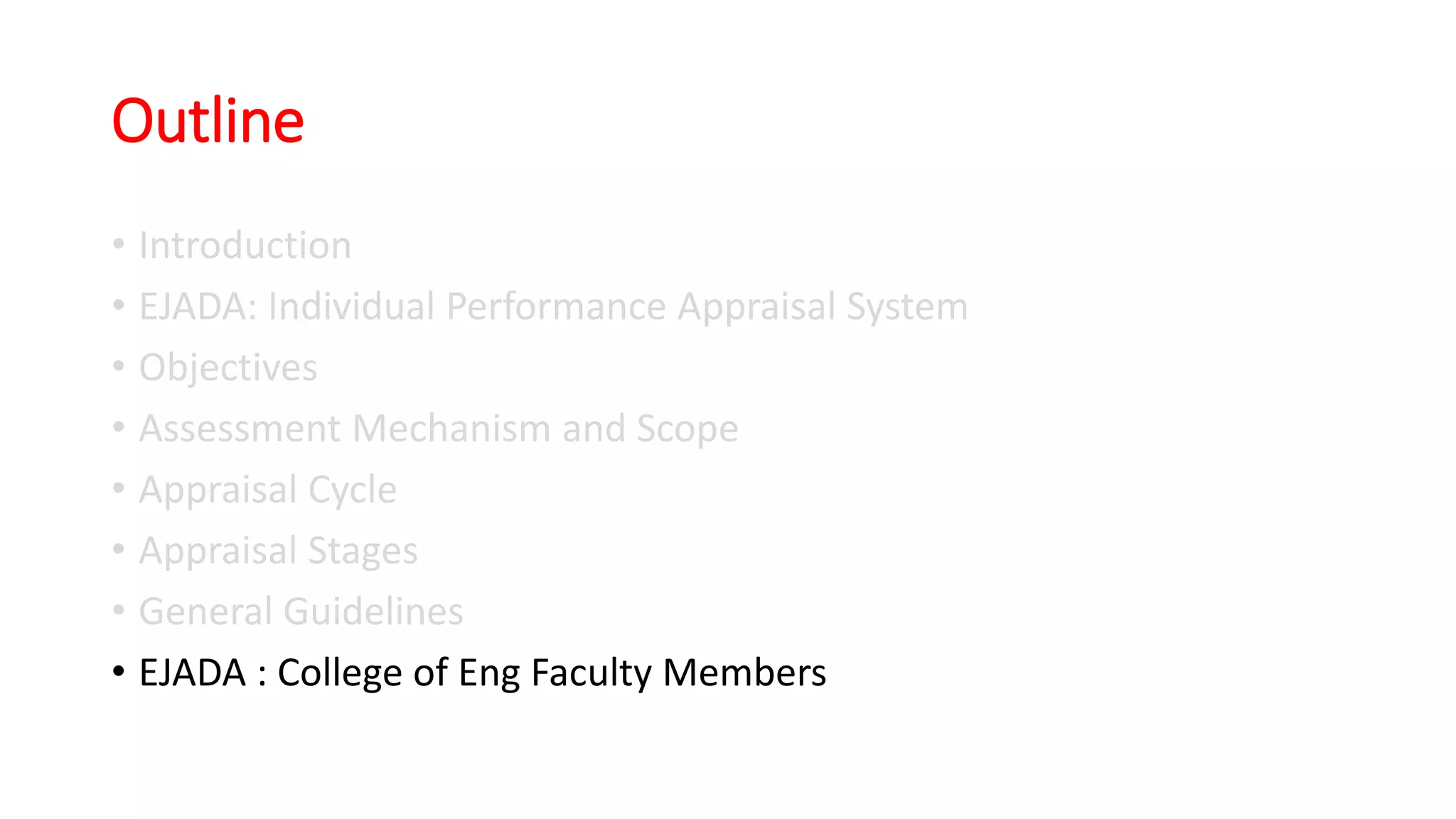
Task: Select the General Guidelines bullet text
Action: coord(301,611)
